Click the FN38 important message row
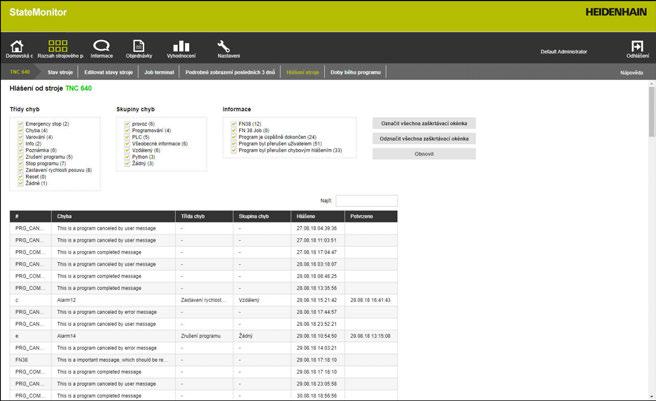Image resolution: width=656 pixels, height=401 pixels. coord(204,360)
